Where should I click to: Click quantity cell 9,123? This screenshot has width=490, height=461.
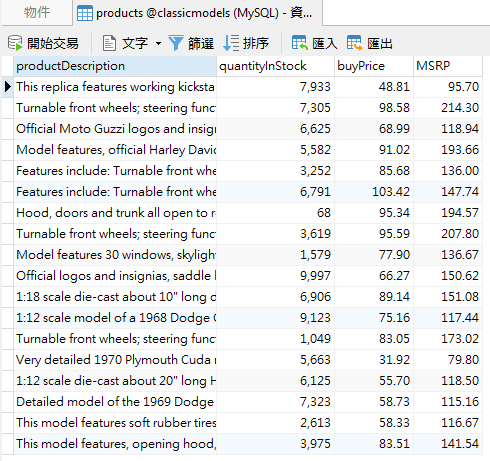275,318
